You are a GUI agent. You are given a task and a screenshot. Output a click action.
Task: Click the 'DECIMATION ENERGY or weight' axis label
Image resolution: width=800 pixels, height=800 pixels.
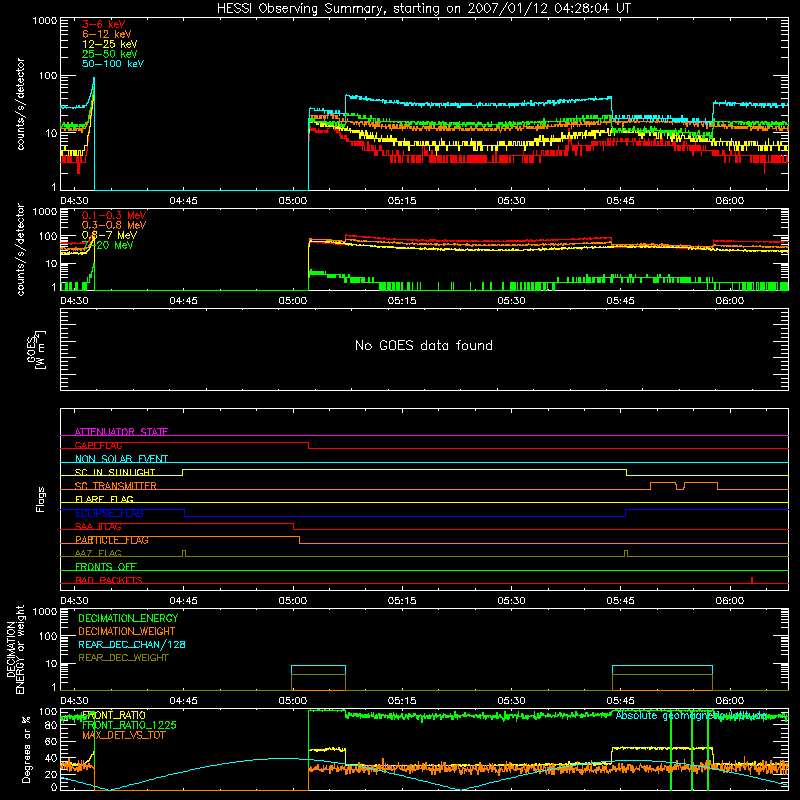(15, 649)
